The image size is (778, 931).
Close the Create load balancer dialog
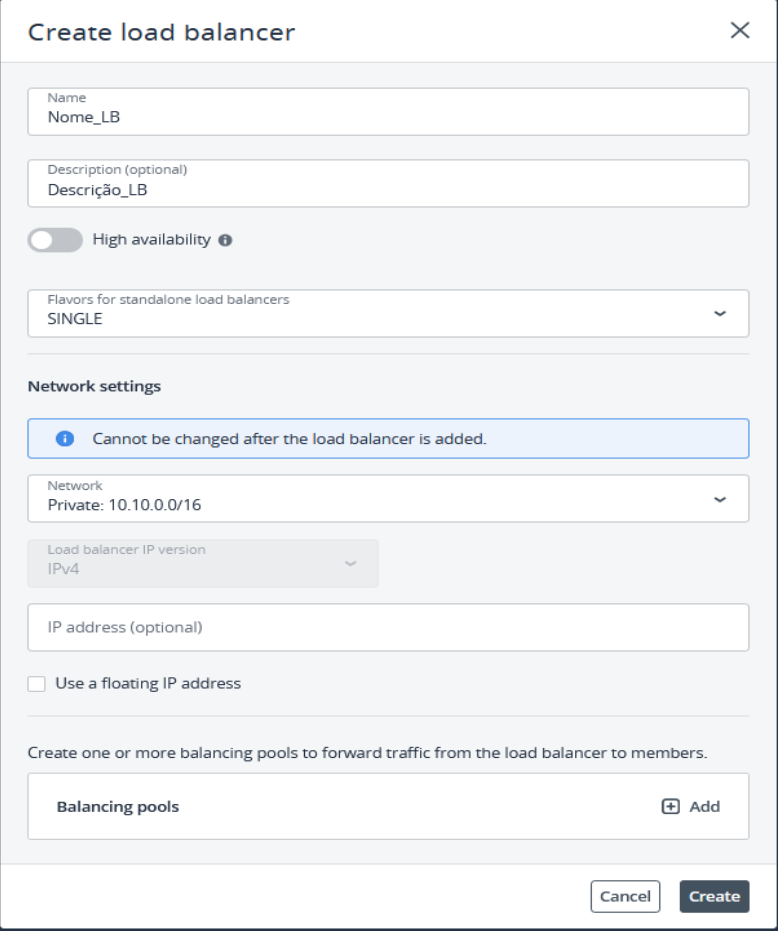click(x=739, y=30)
